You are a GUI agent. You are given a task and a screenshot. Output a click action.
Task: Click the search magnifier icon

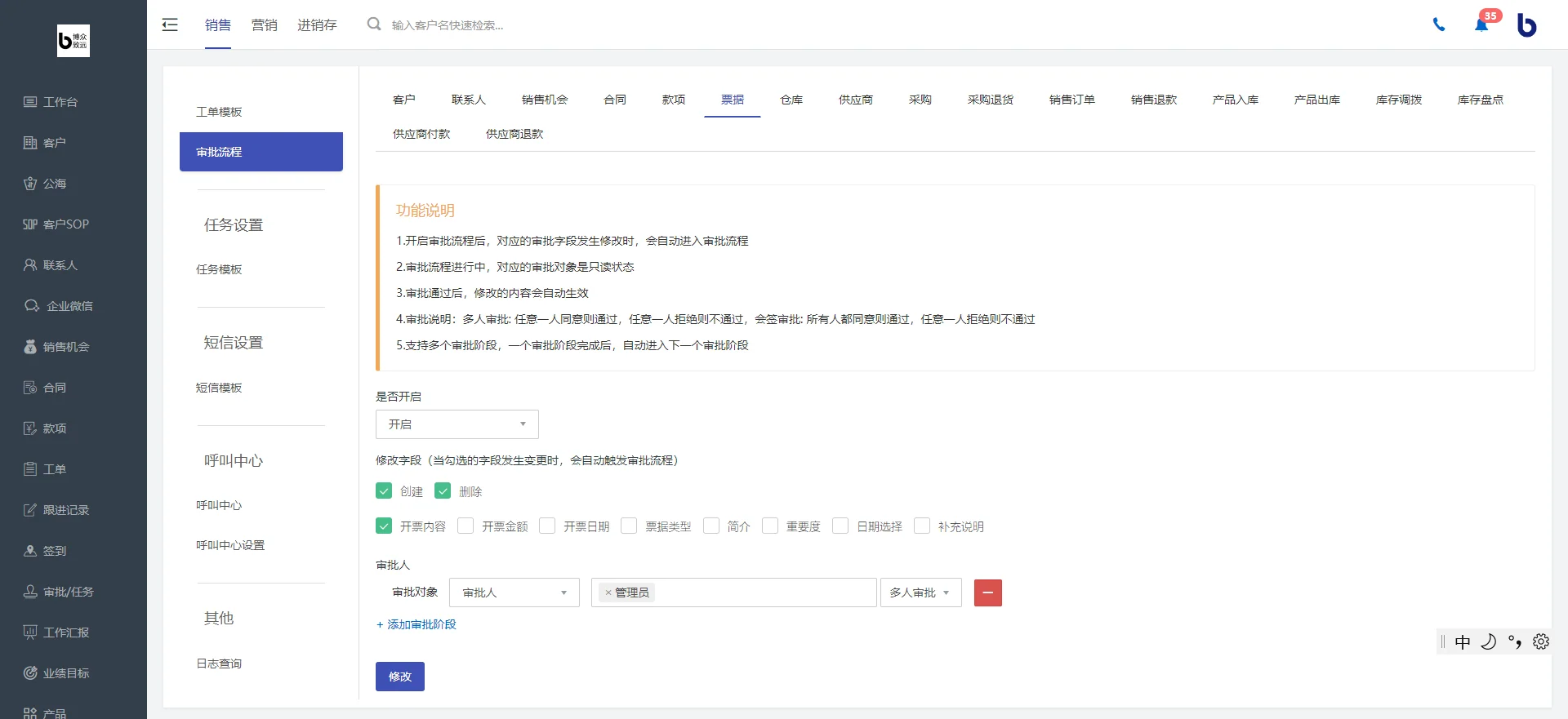click(374, 24)
